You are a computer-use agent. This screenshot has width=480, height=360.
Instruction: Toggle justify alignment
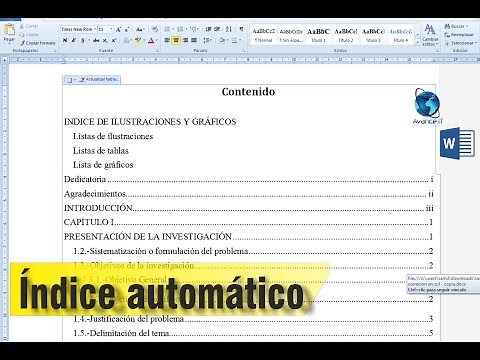pos(194,40)
